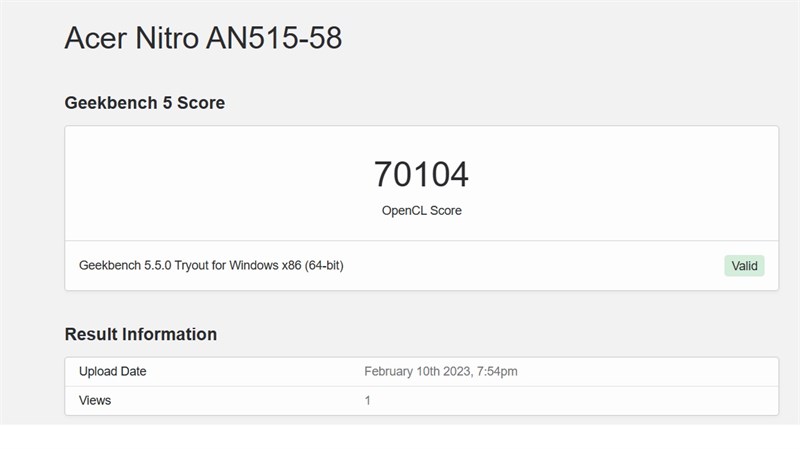Select the Views count value 1

367,401
